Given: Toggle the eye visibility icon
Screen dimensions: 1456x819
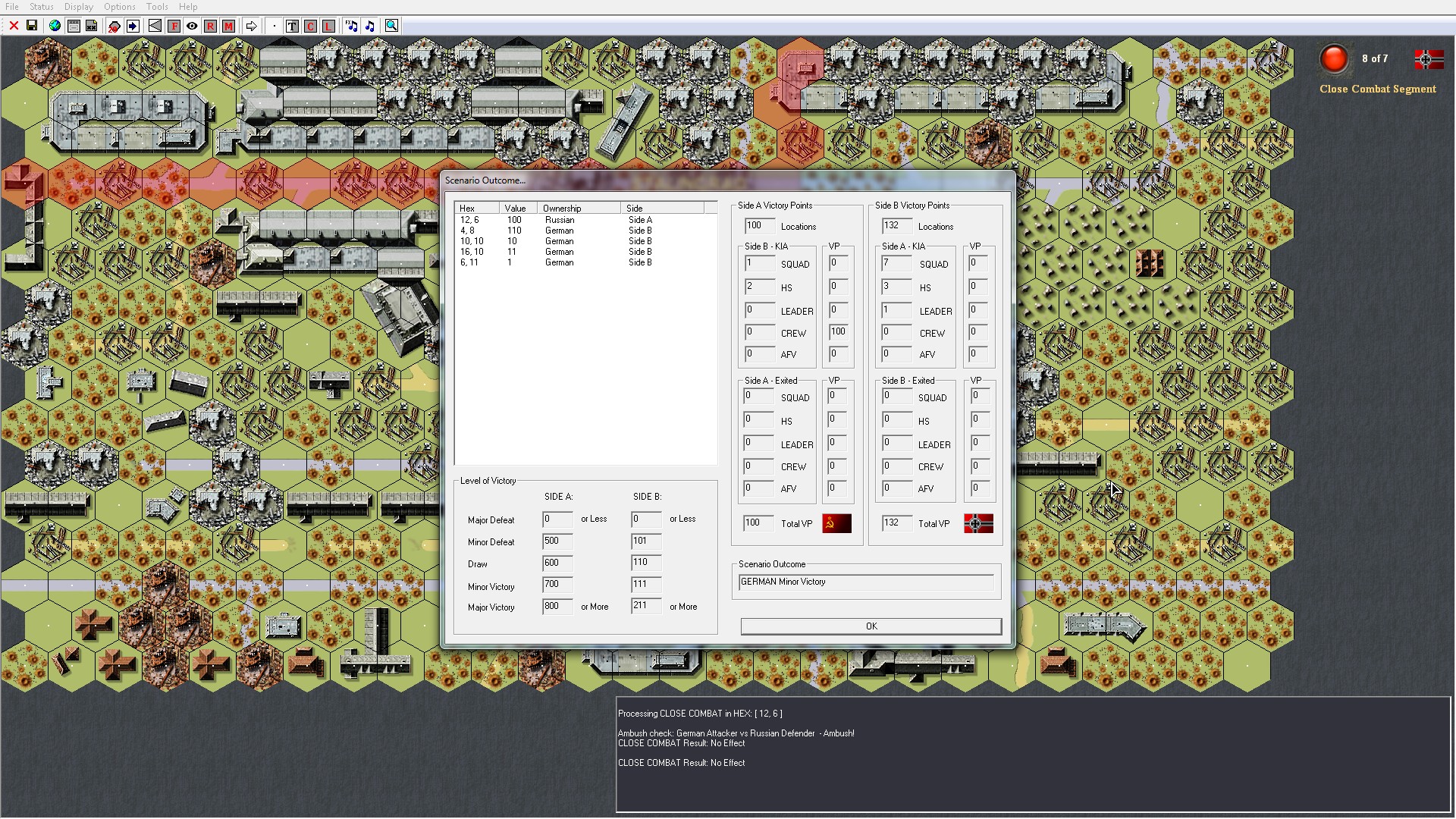Looking at the screenshot, I should (192, 26).
